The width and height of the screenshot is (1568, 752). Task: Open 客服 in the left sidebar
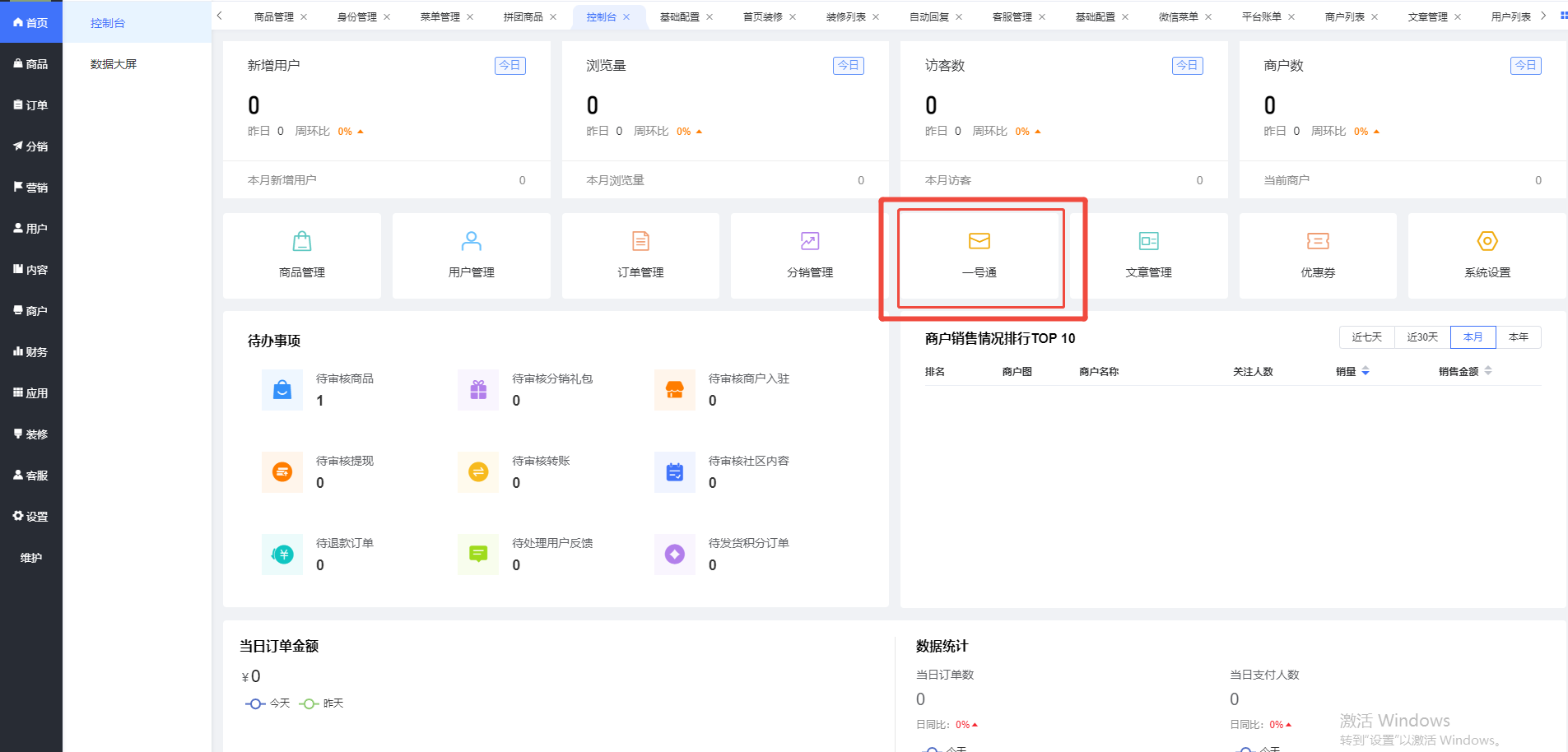tap(31, 476)
